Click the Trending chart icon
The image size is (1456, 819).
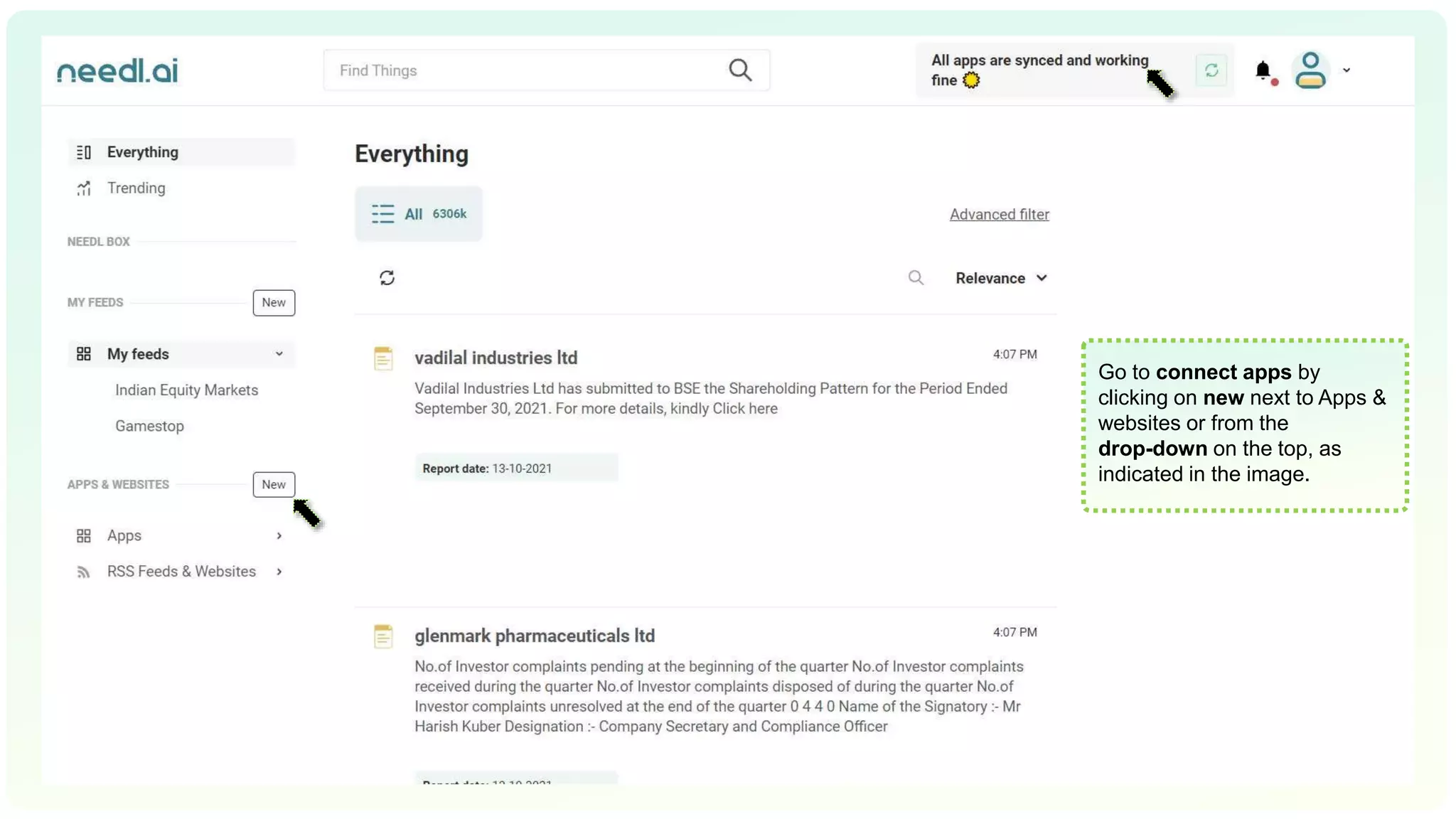click(84, 188)
